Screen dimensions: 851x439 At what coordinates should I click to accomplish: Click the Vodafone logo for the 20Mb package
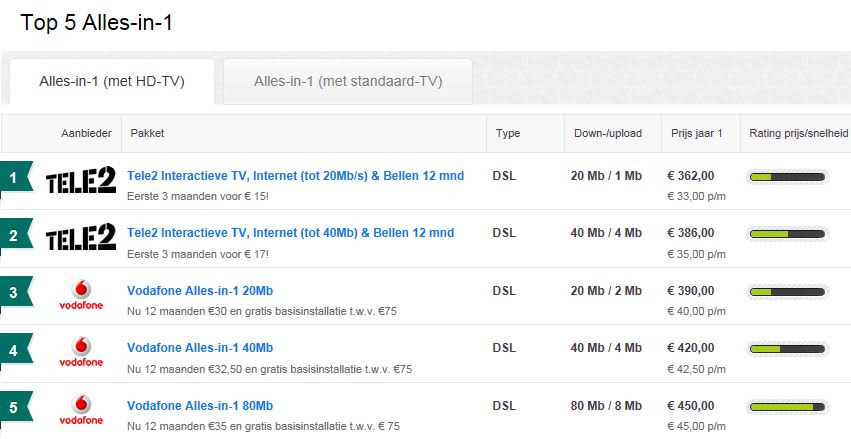point(81,295)
